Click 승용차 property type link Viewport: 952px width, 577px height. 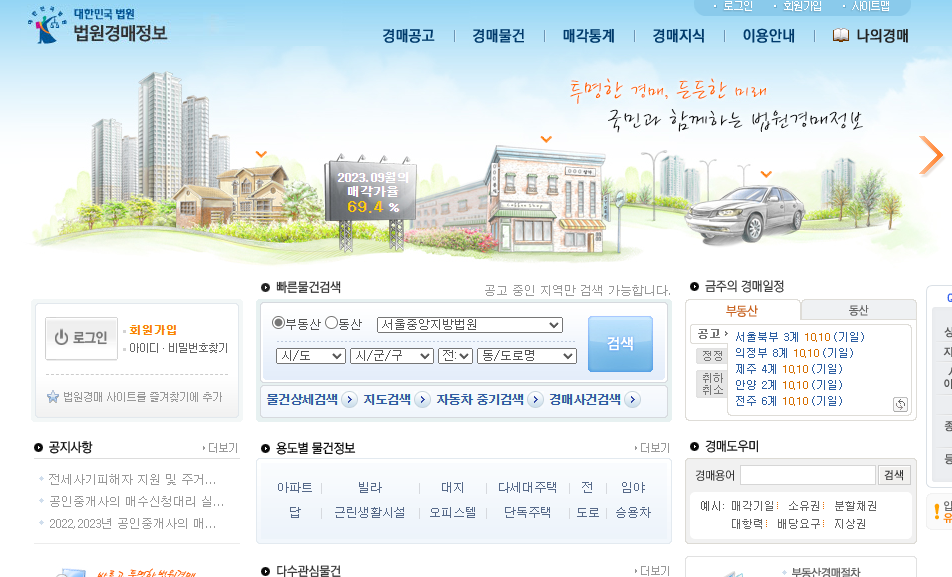[633, 512]
